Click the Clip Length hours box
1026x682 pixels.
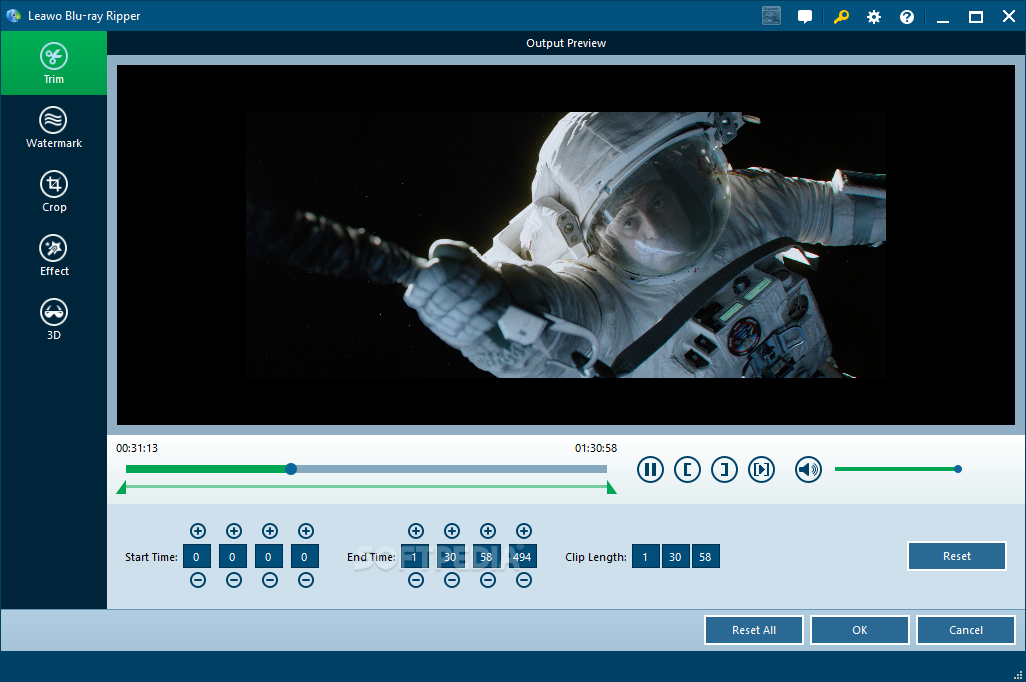pyautogui.click(x=645, y=556)
